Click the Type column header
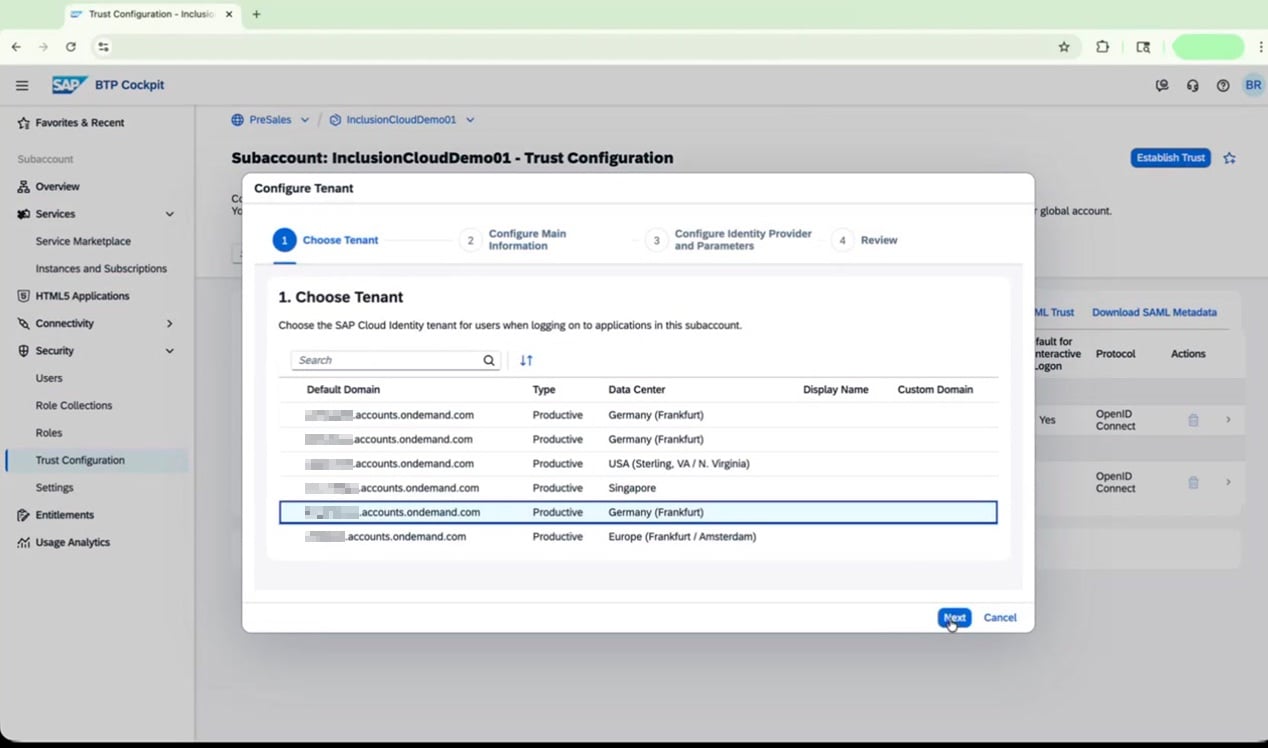The height and width of the screenshot is (748, 1268). [544, 390]
